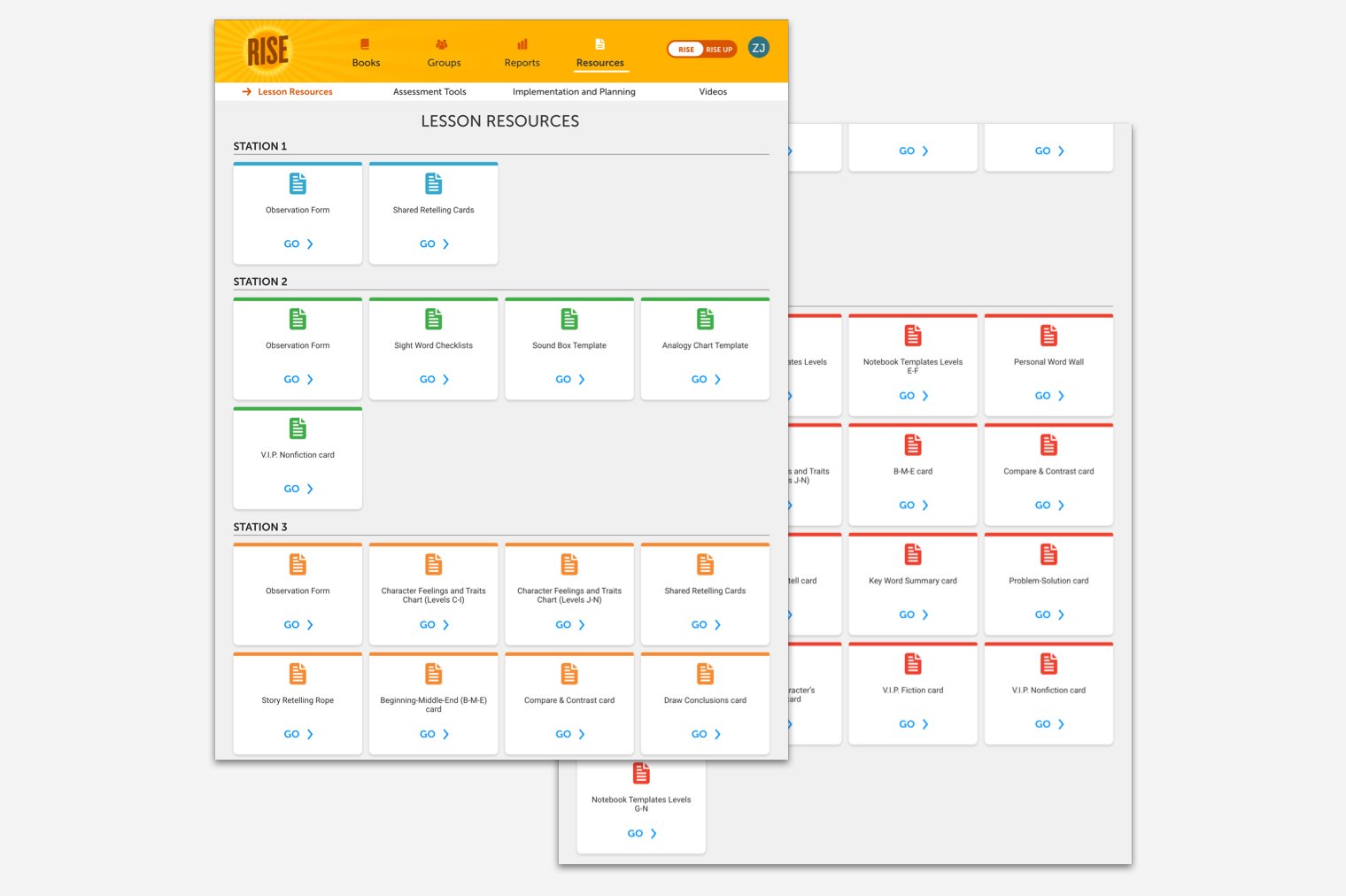Click the Personal Word Wall document icon
The width and height of the screenshot is (1346, 896).
point(1048,336)
